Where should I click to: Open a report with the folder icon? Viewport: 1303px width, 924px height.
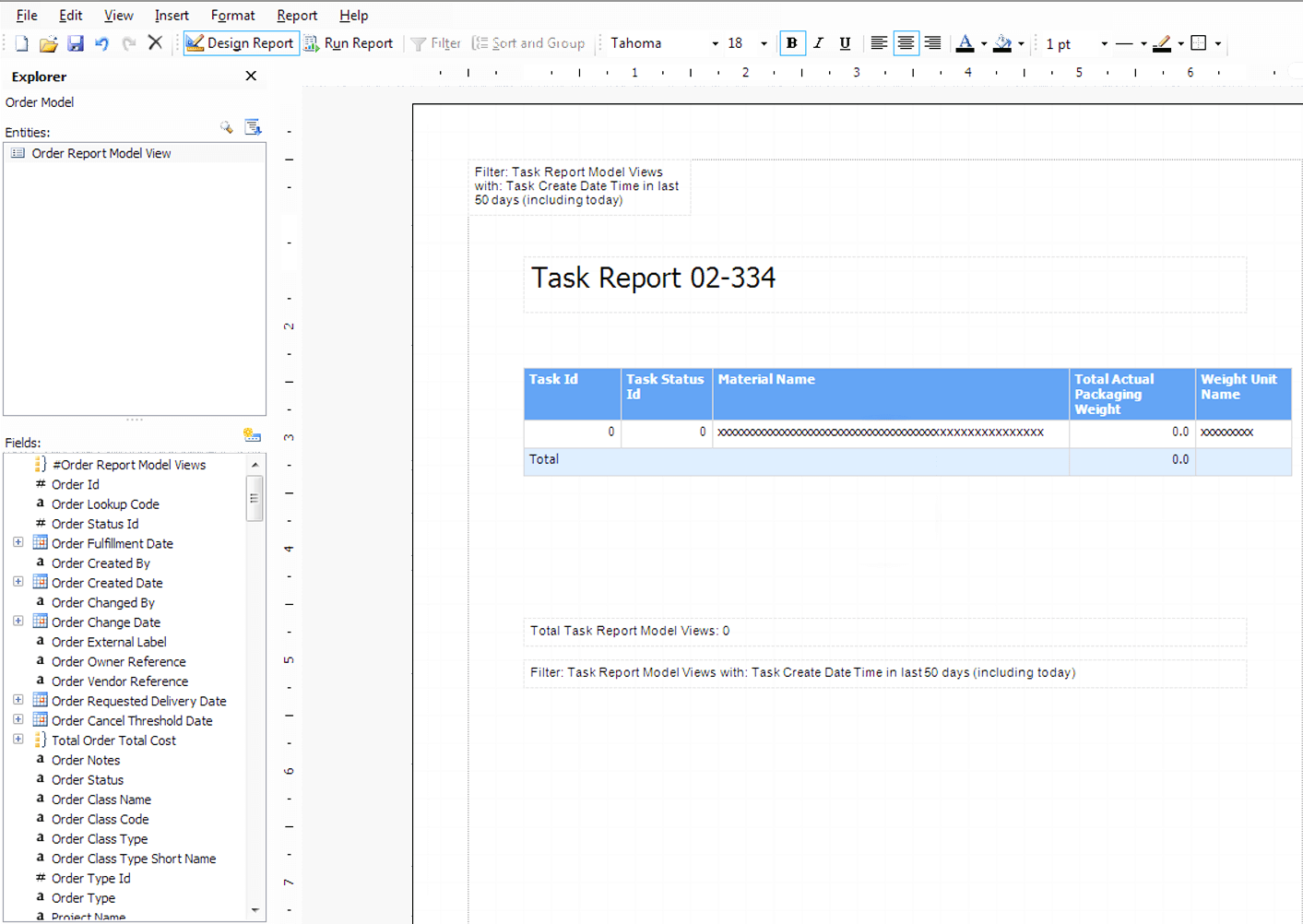[x=48, y=43]
